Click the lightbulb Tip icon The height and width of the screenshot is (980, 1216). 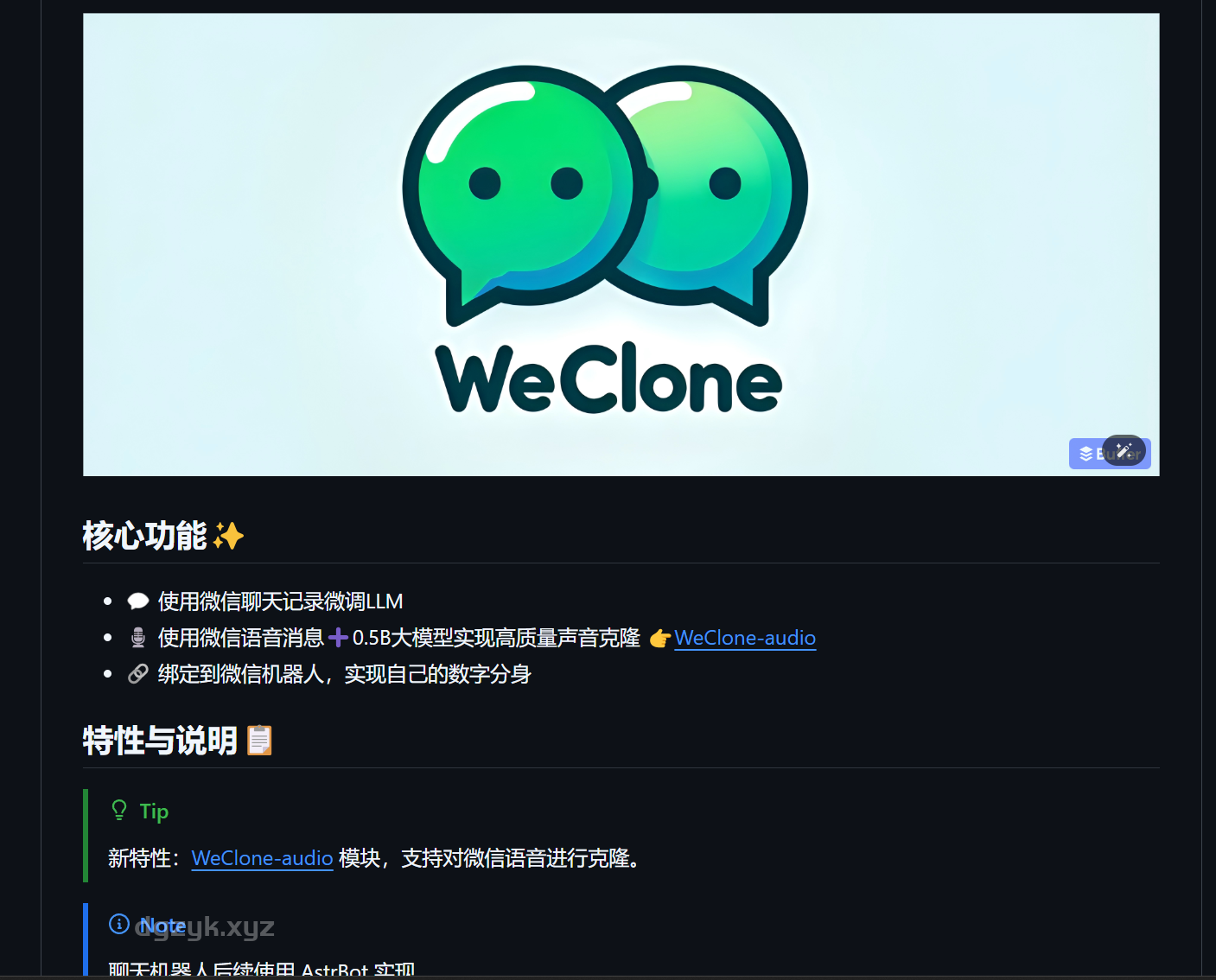(x=119, y=811)
